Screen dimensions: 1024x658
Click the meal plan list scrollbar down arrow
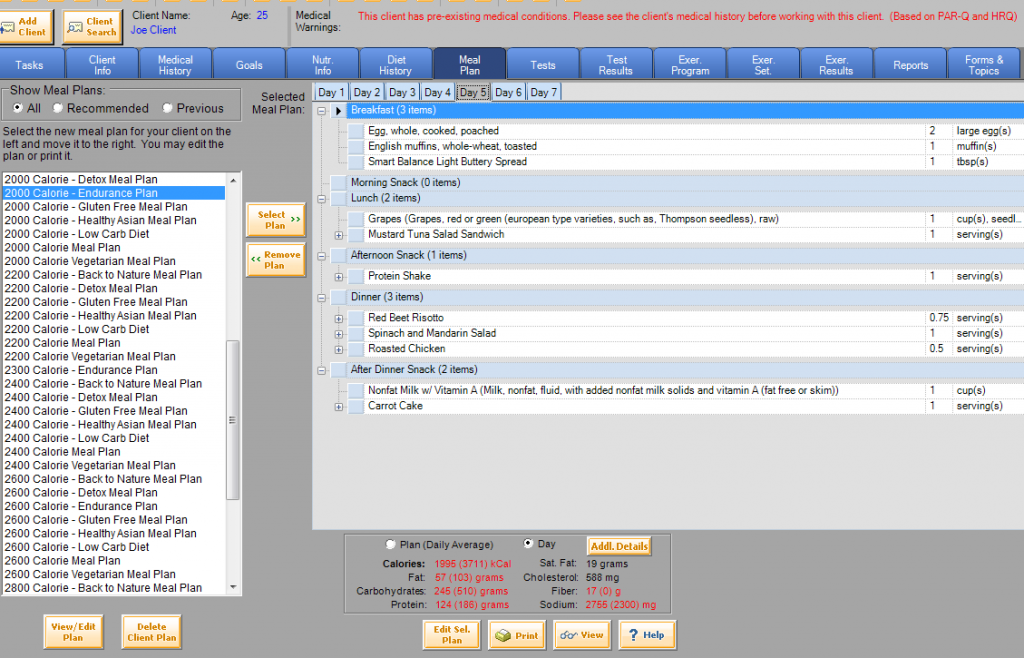(234, 588)
